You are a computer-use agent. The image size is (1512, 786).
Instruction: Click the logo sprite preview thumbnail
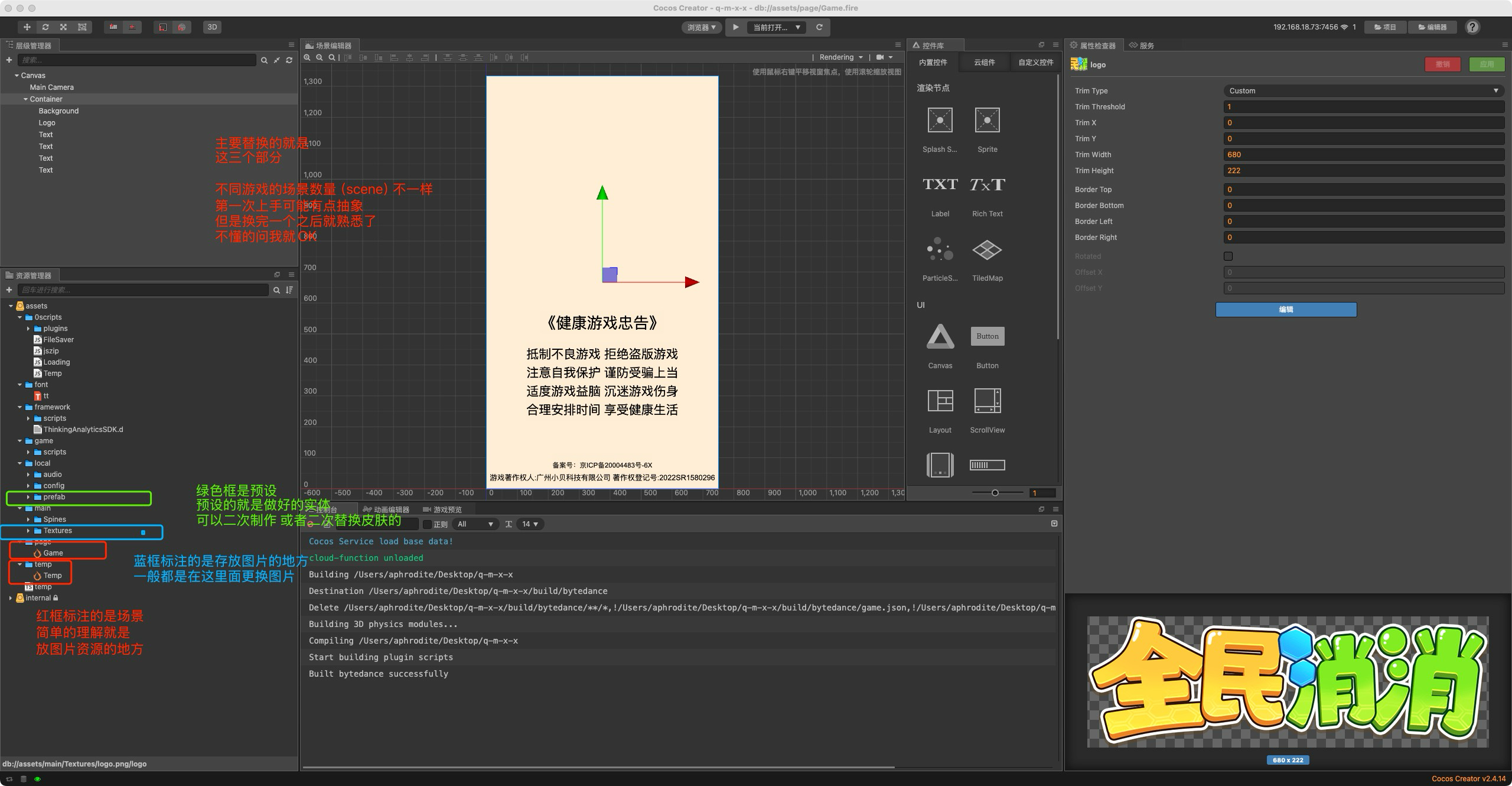click(1288, 682)
